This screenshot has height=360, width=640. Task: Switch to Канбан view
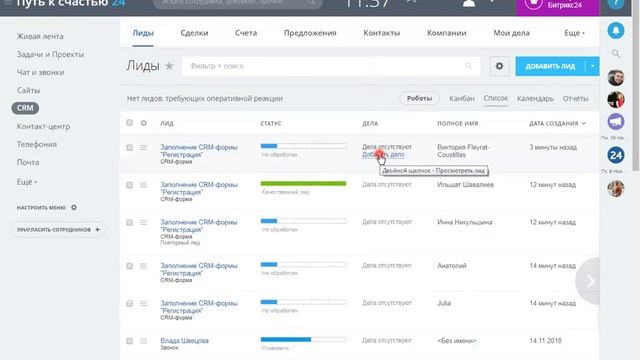462,98
